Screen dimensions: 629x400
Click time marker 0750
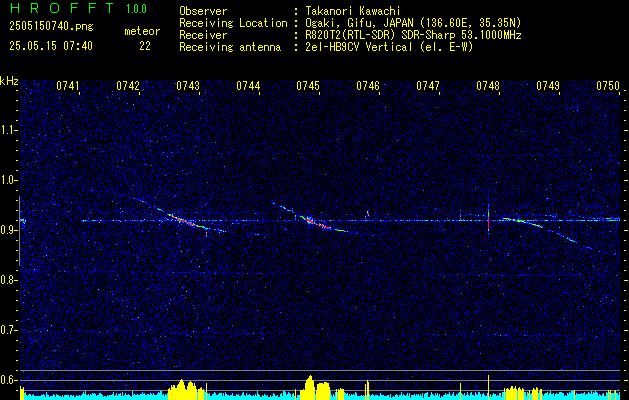pyautogui.click(x=608, y=86)
